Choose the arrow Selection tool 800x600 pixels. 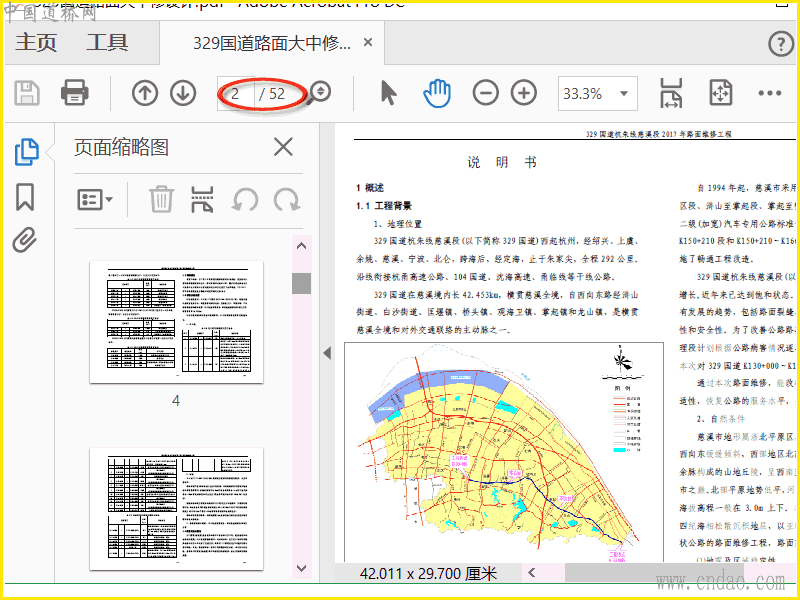point(389,94)
